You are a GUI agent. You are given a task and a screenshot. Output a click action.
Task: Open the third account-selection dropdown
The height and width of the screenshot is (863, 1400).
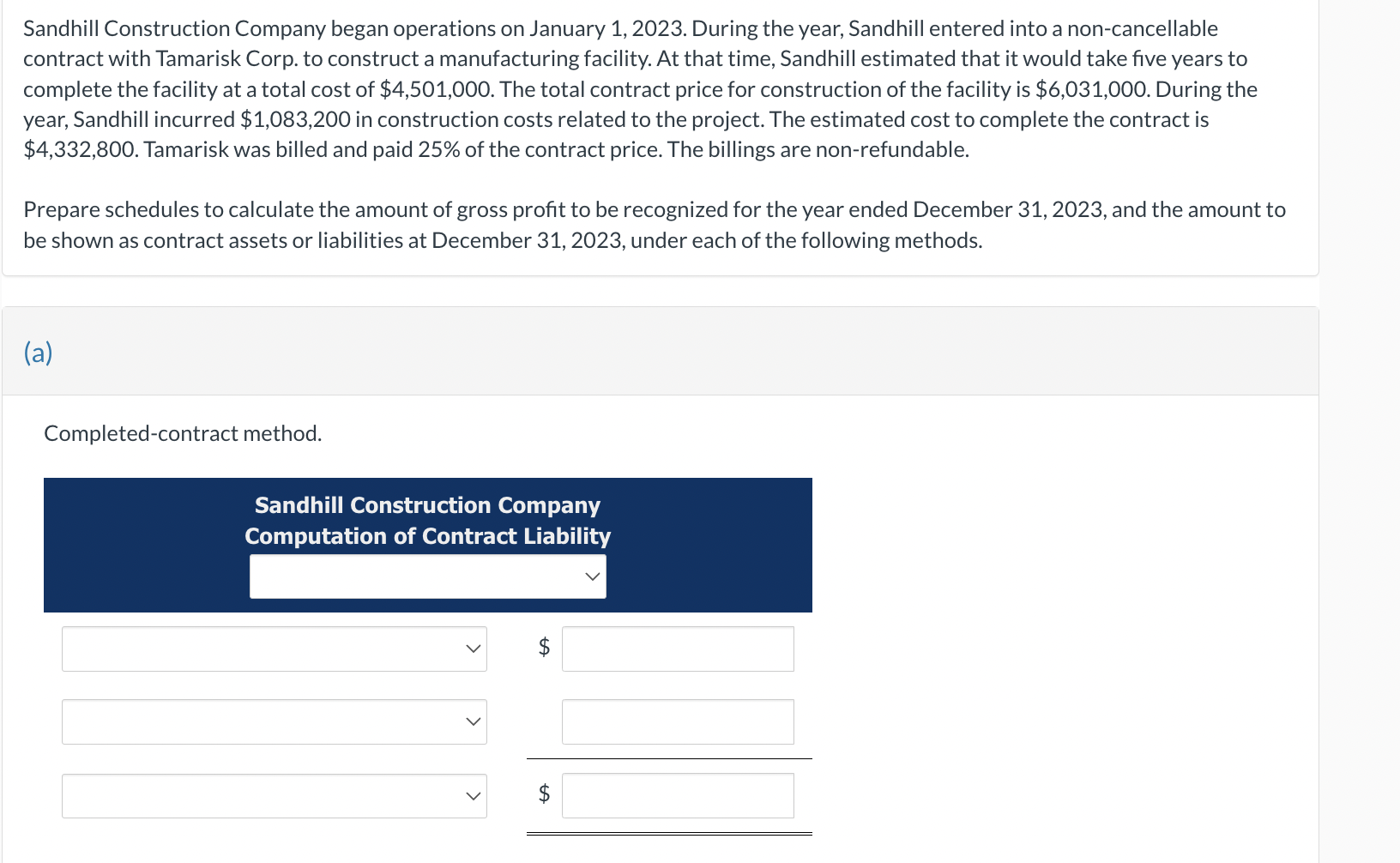[x=274, y=795]
